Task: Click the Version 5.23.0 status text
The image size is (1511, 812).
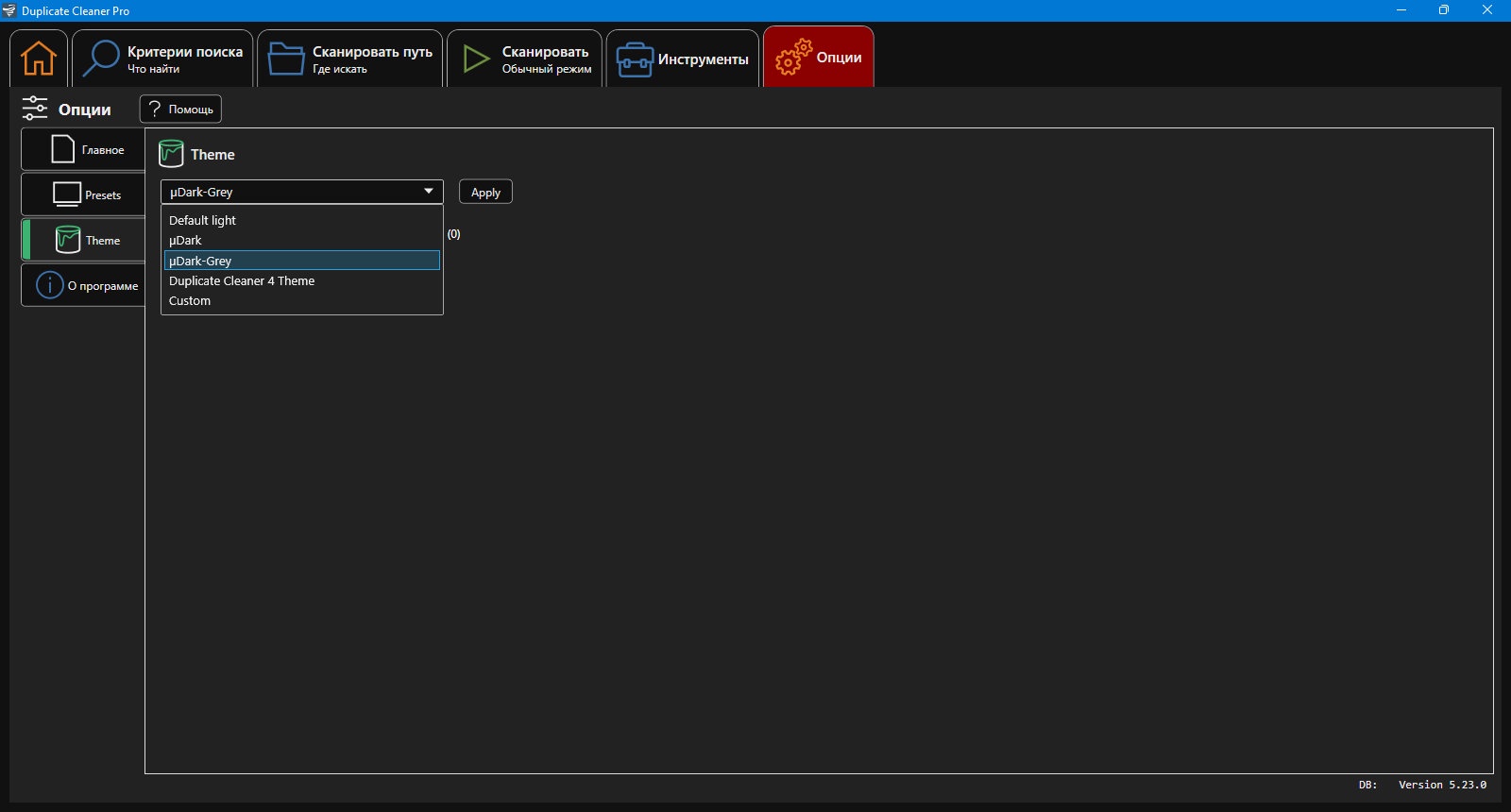Action: tap(1442, 785)
